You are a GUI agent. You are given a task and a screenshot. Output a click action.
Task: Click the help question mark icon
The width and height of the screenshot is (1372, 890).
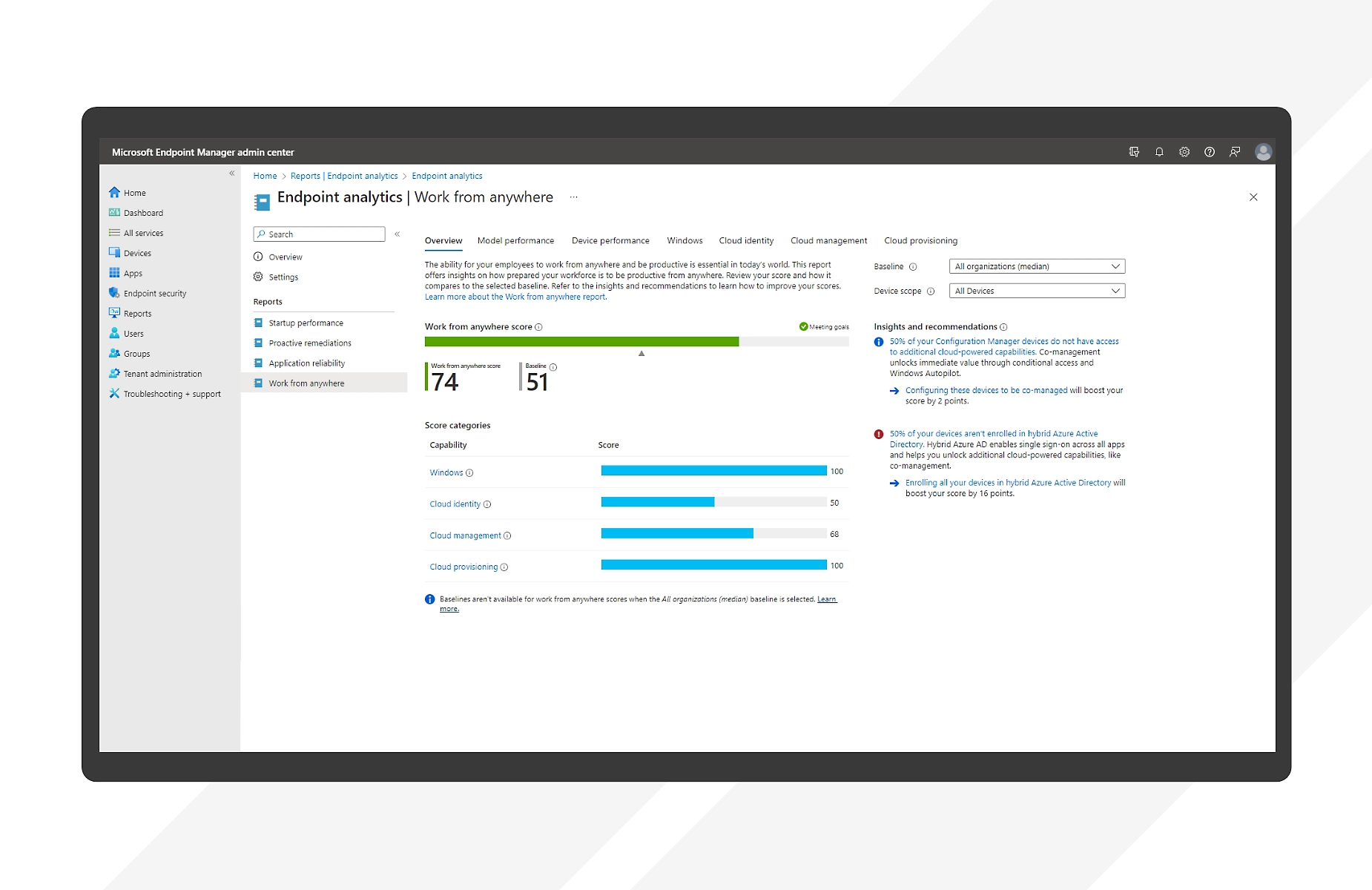(x=1210, y=152)
